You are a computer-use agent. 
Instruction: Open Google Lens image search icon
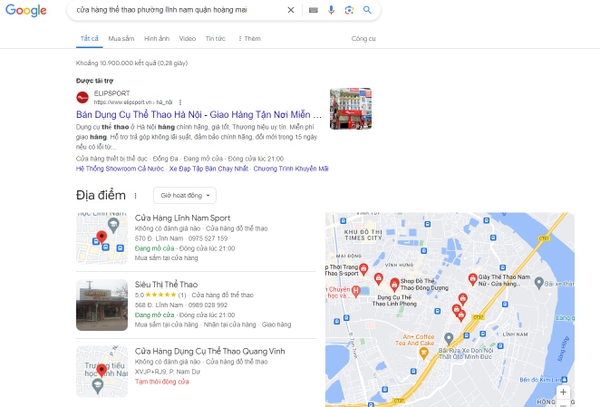349,10
